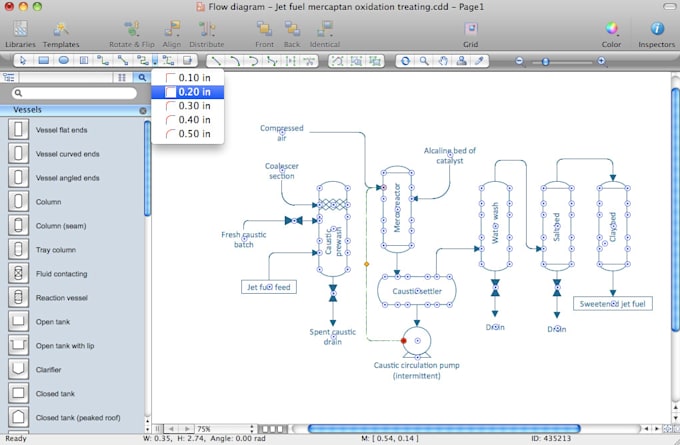
Task: Click the refresh rotate tool
Action: tap(405, 61)
